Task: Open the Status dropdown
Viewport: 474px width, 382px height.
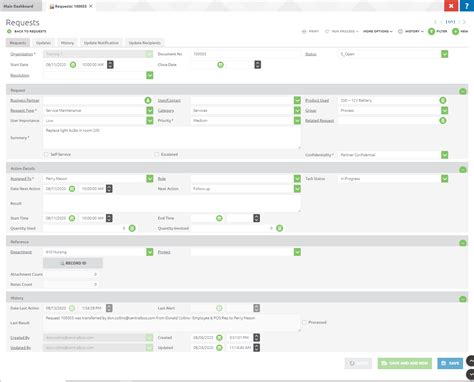Action: pos(445,54)
